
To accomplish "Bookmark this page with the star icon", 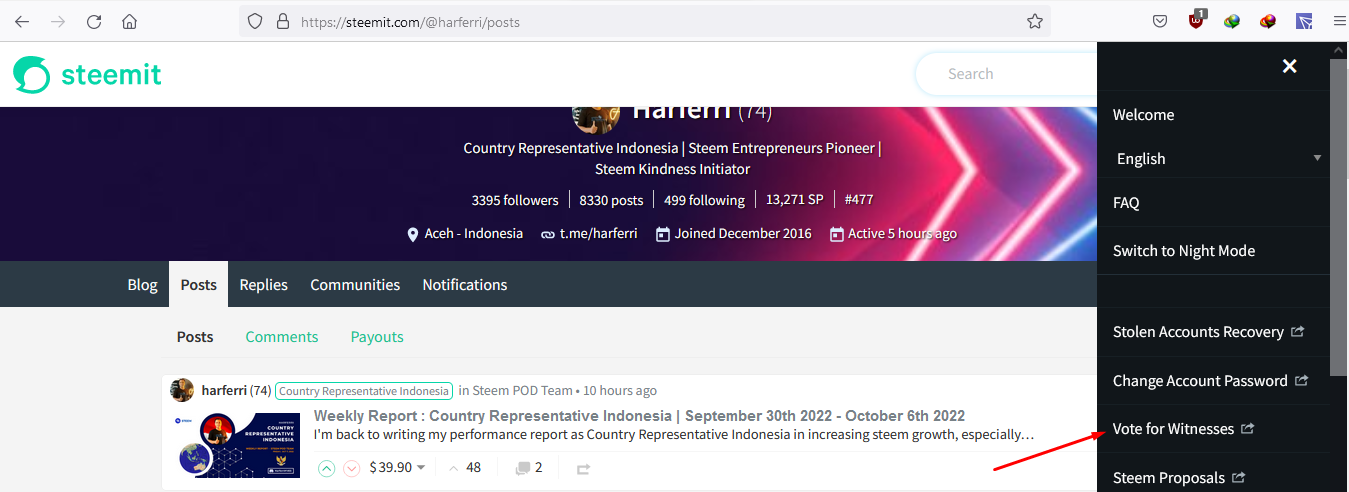I will tap(1035, 21).
